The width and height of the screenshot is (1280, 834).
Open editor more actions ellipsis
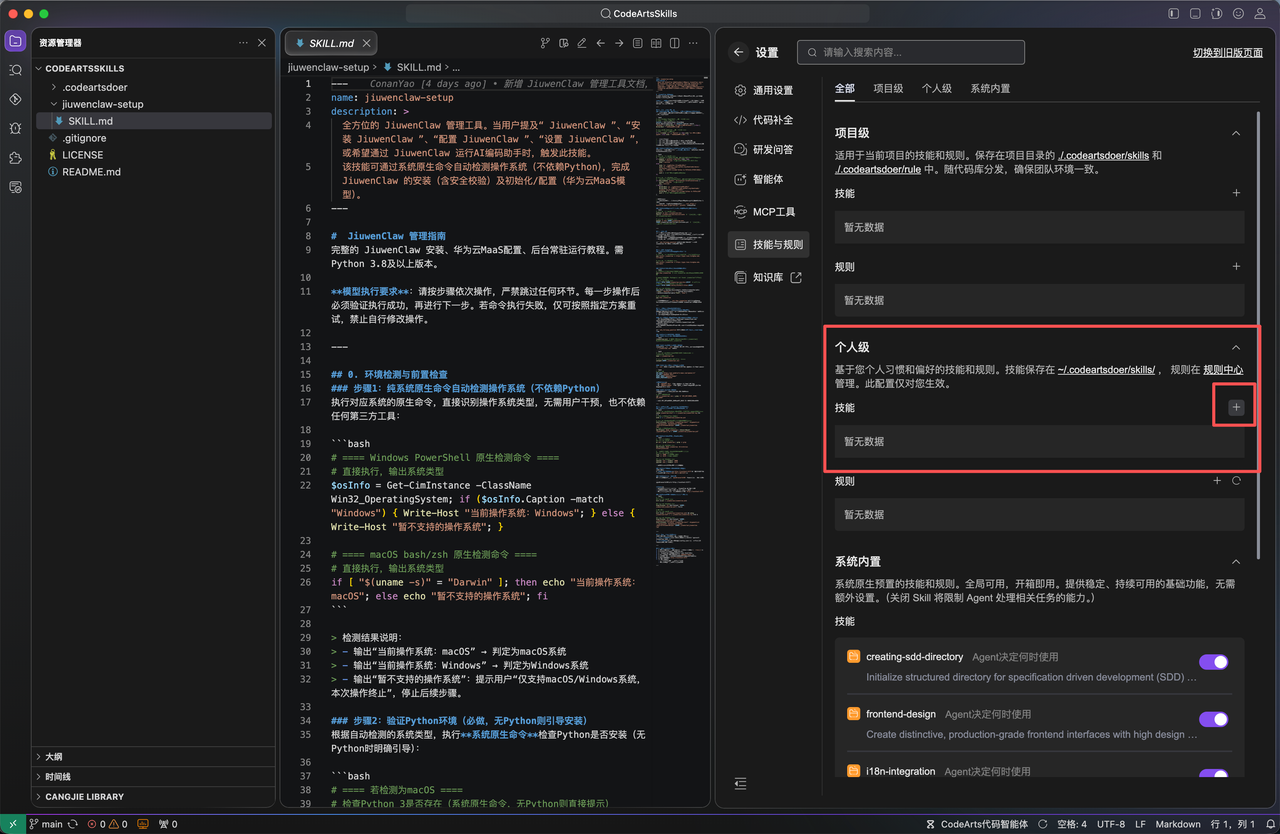tap(693, 43)
